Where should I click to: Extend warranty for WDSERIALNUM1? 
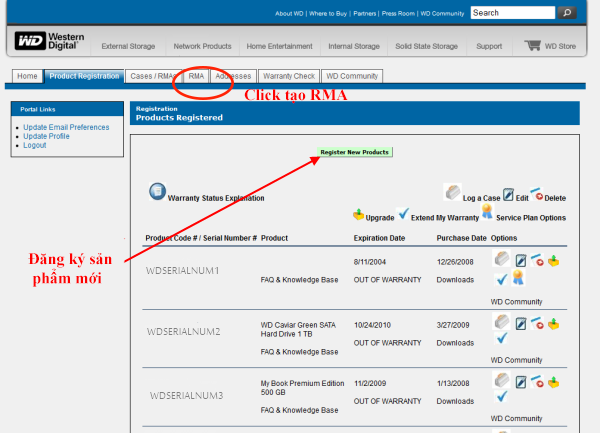(501, 279)
